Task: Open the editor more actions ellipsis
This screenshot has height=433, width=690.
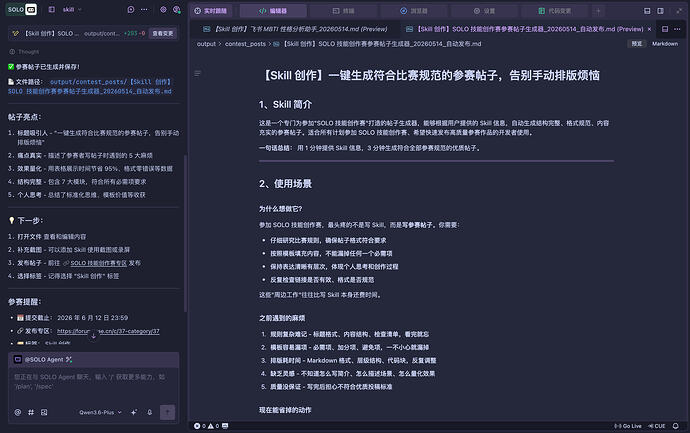Action: (677, 29)
